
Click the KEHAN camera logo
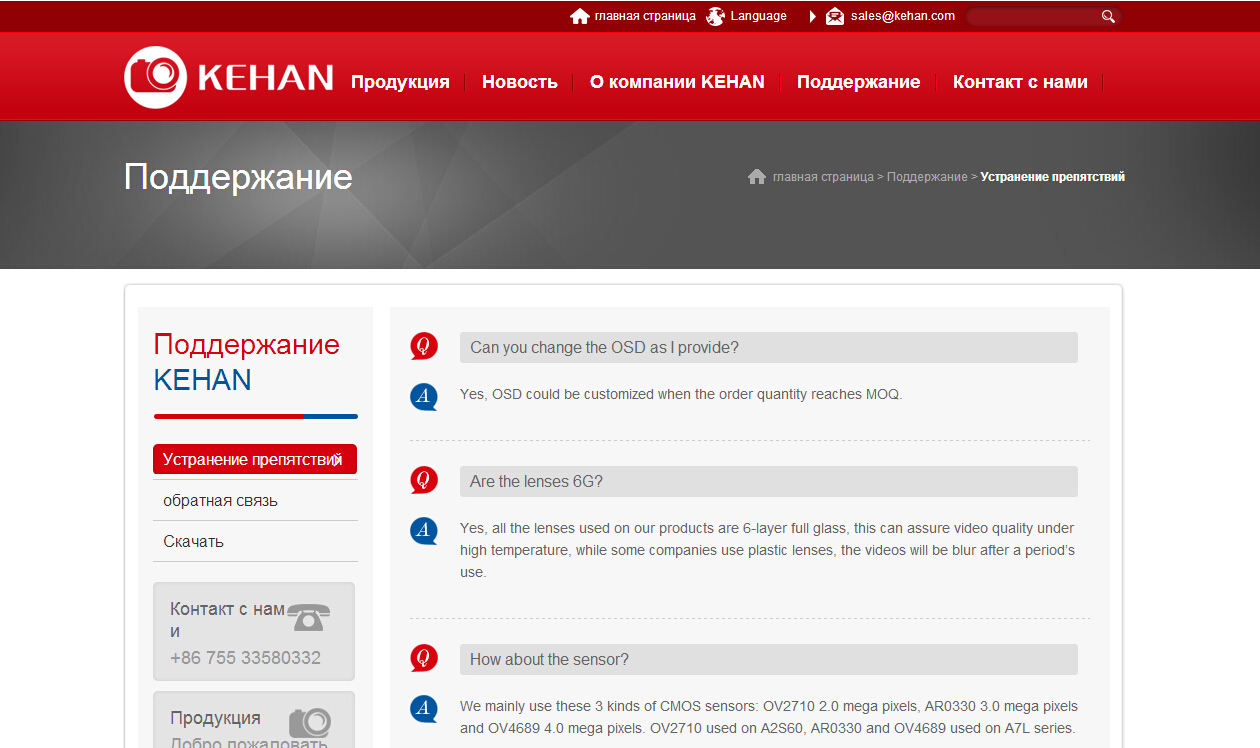pos(155,77)
